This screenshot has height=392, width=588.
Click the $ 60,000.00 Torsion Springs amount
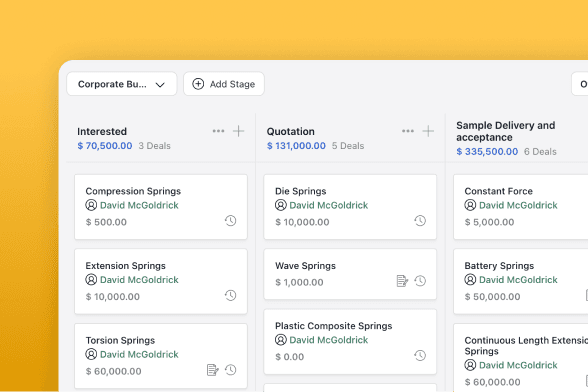[x=114, y=371]
